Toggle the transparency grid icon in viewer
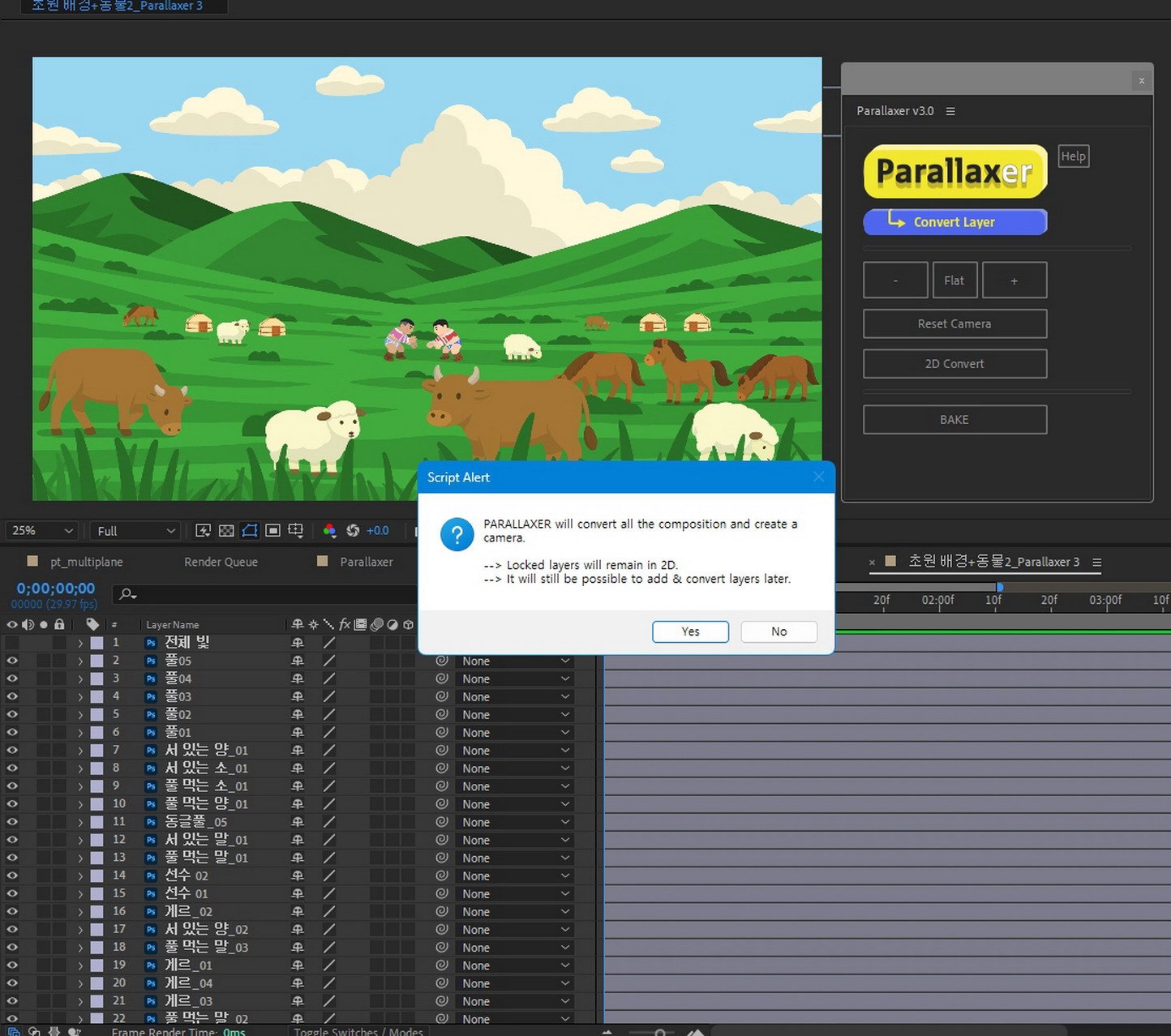This screenshot has width=1171, height=1036. (226, 530)
